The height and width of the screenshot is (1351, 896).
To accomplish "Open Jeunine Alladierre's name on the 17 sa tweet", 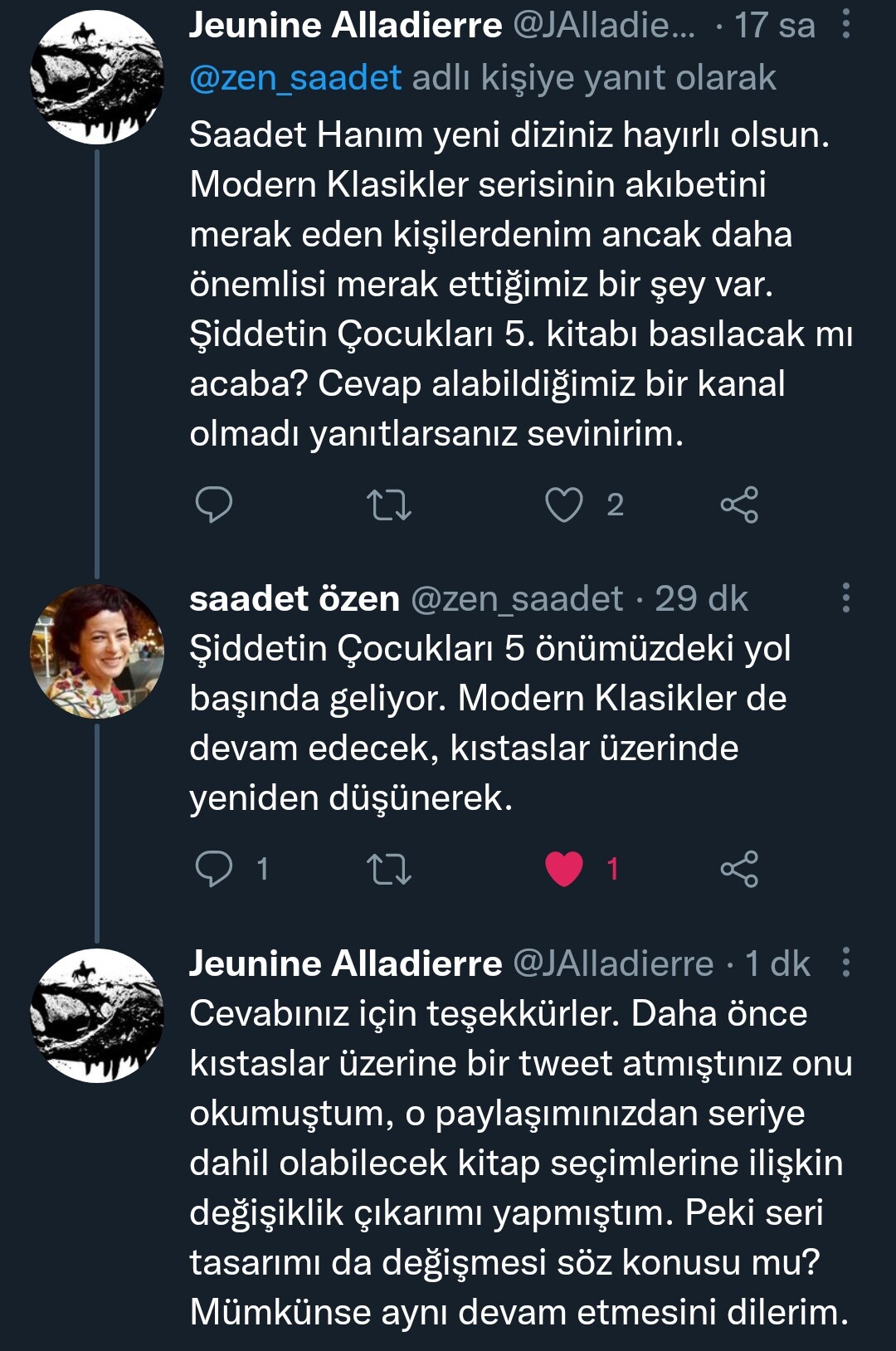I will click(345, 25).
